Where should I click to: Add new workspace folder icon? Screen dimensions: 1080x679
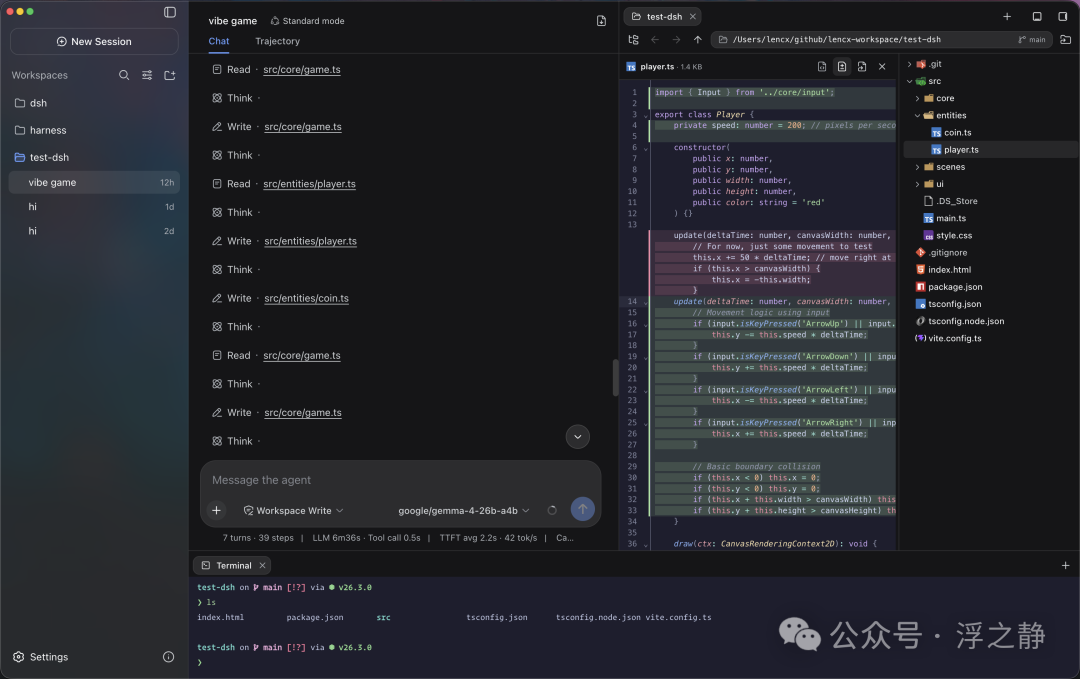pos(169,75)
